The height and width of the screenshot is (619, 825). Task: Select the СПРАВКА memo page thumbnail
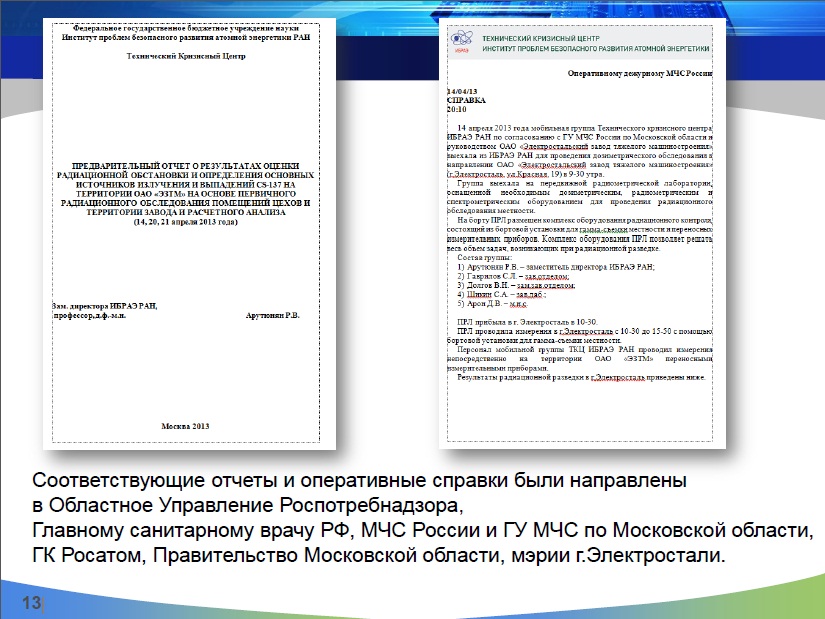click(582, 234)
